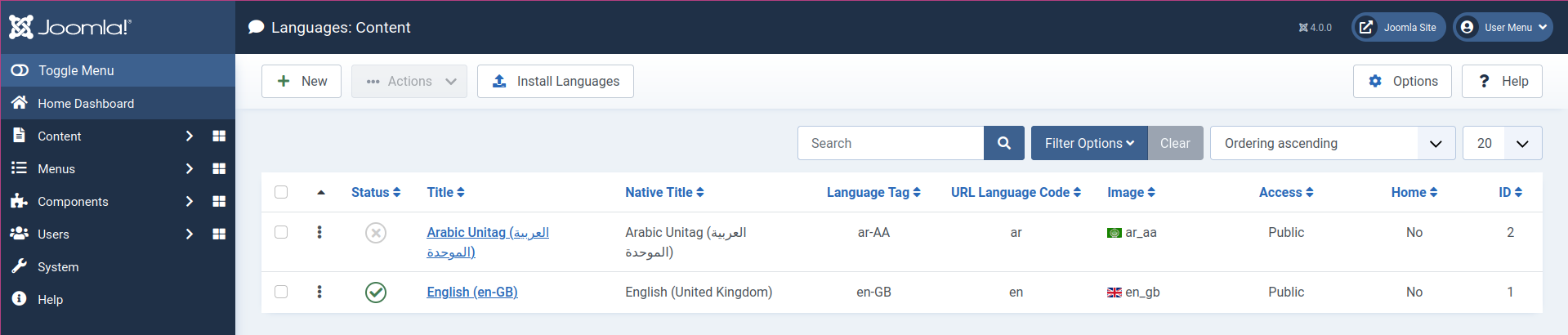Open the Arabic row three-dot menu
The image size is (1568, 335).
319,233
